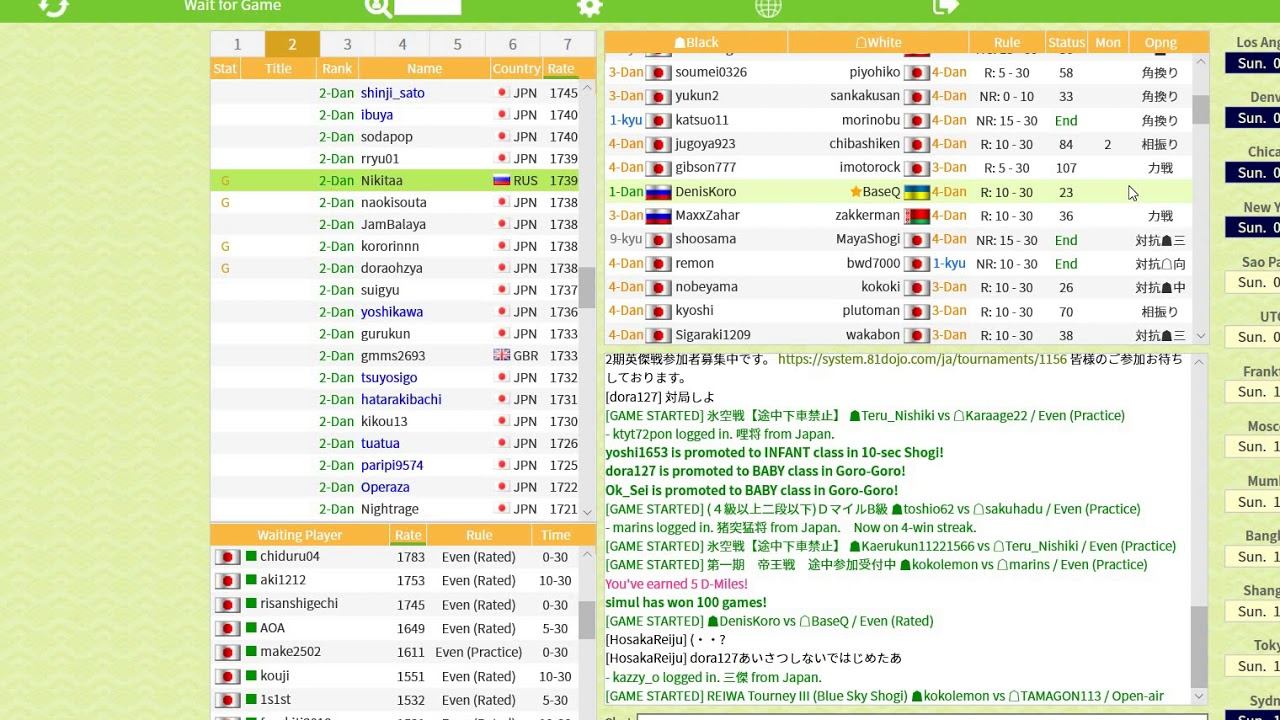This screenshot has height=720, width=1280.
Task: Click the Japan flag beside Sigaraki1209
Action: point(658,335)
